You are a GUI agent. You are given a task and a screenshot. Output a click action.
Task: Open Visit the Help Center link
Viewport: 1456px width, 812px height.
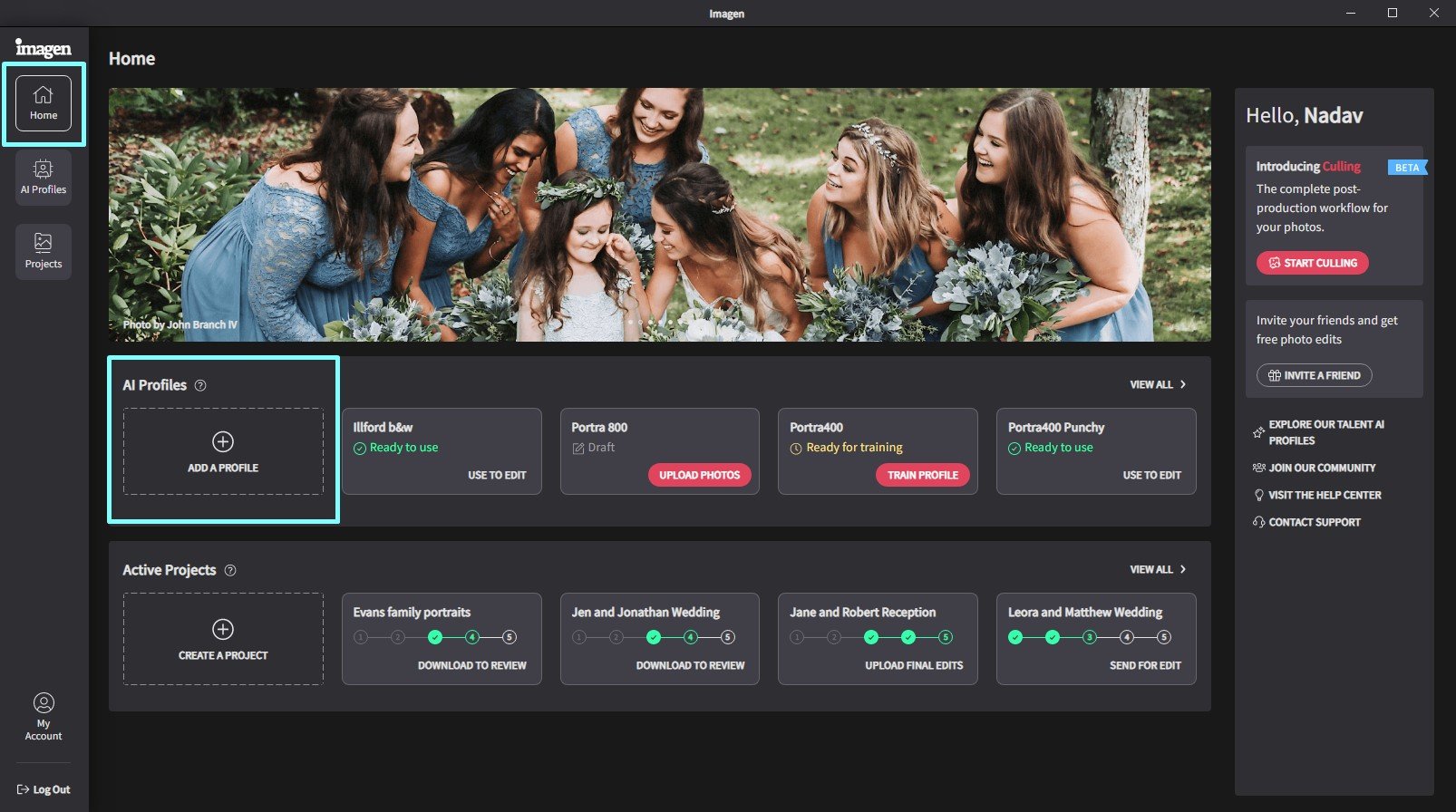(x=1325, y=495)
